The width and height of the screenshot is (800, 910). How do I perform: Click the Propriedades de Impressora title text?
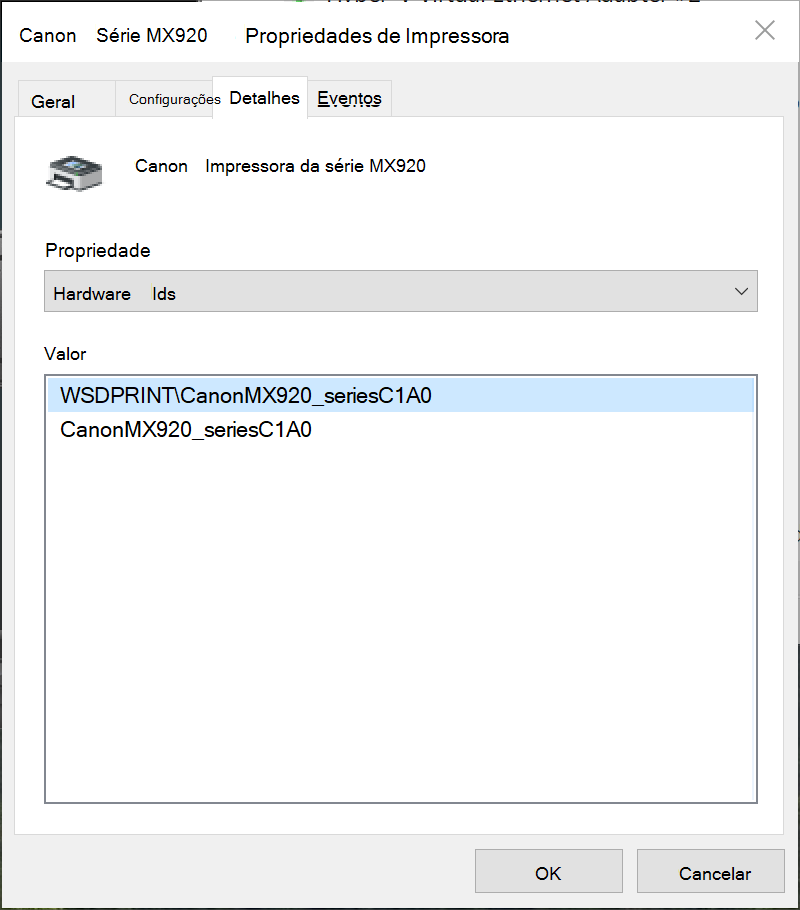377,37
